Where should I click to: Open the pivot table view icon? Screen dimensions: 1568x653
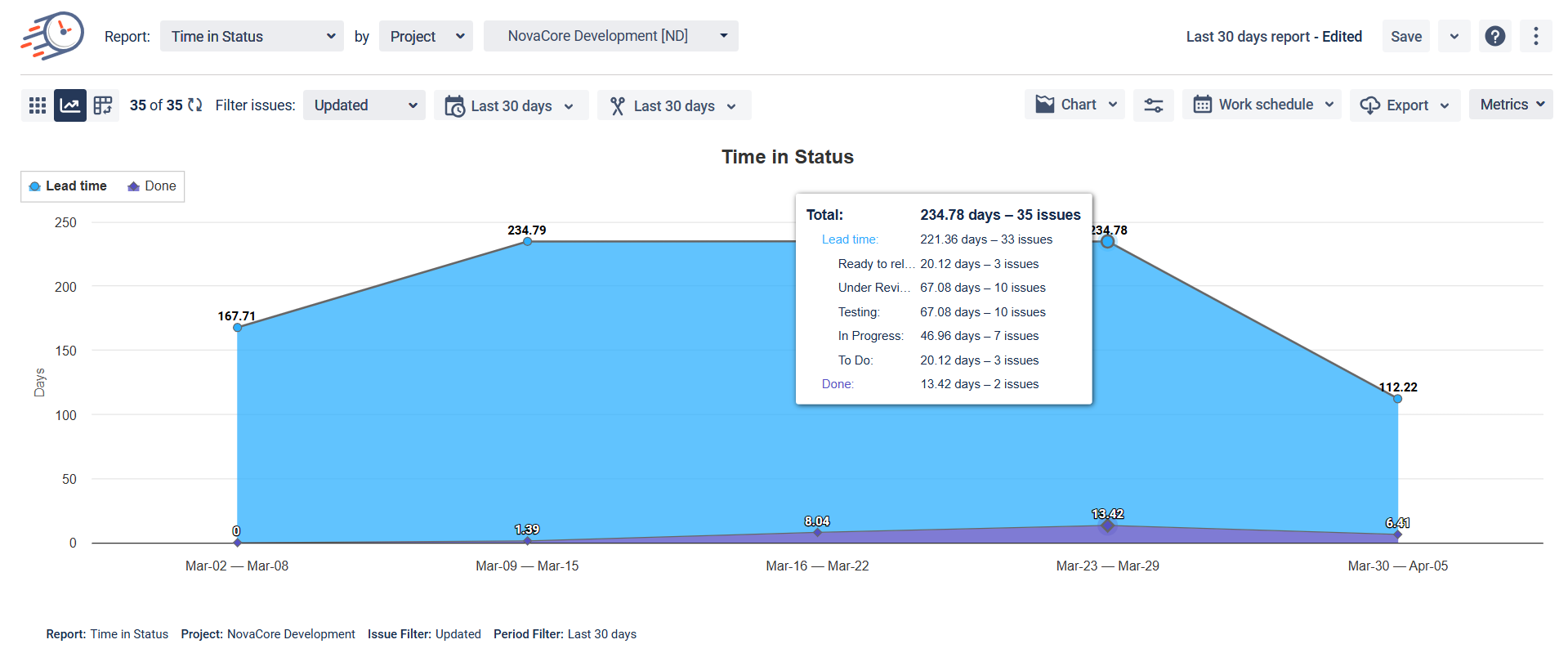pos(103,105)
